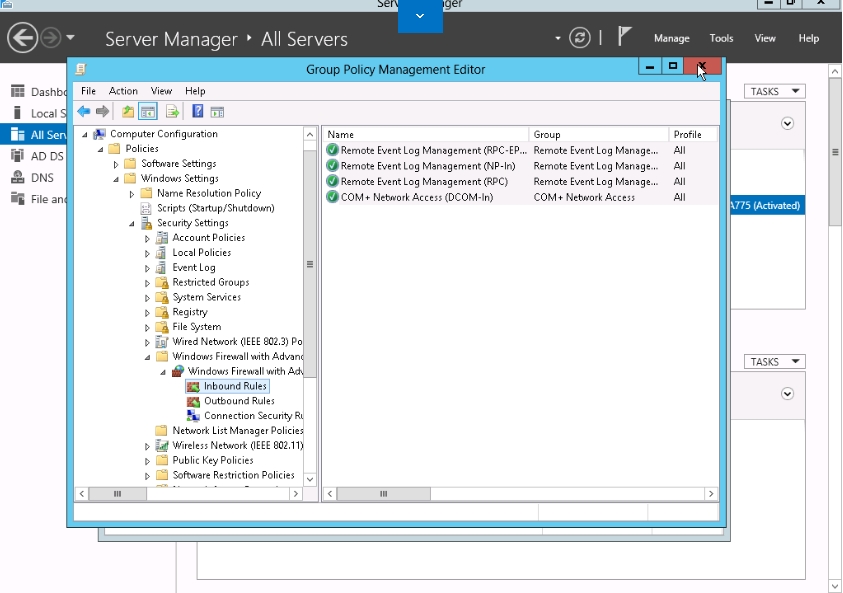Screen dimensions: 843x593
Task: Expand the Software Settings folder
Action: (x=116, y=164)
